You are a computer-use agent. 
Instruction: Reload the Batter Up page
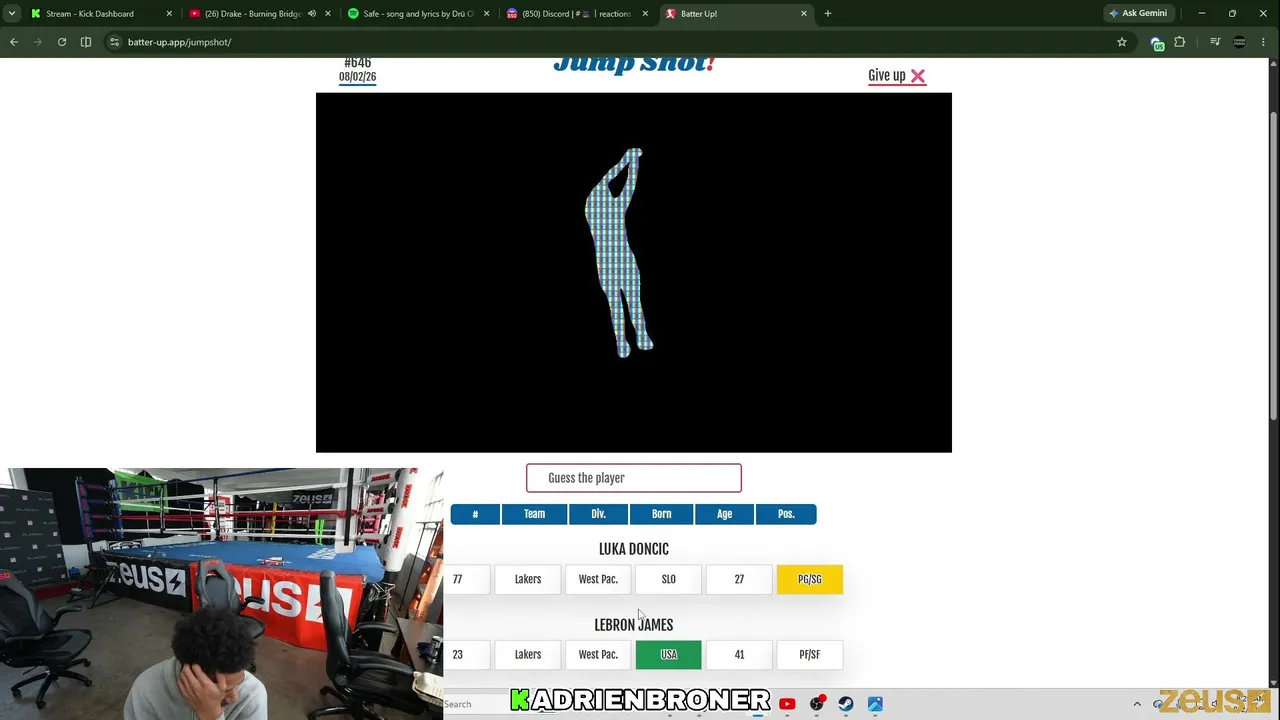(62, 42)
